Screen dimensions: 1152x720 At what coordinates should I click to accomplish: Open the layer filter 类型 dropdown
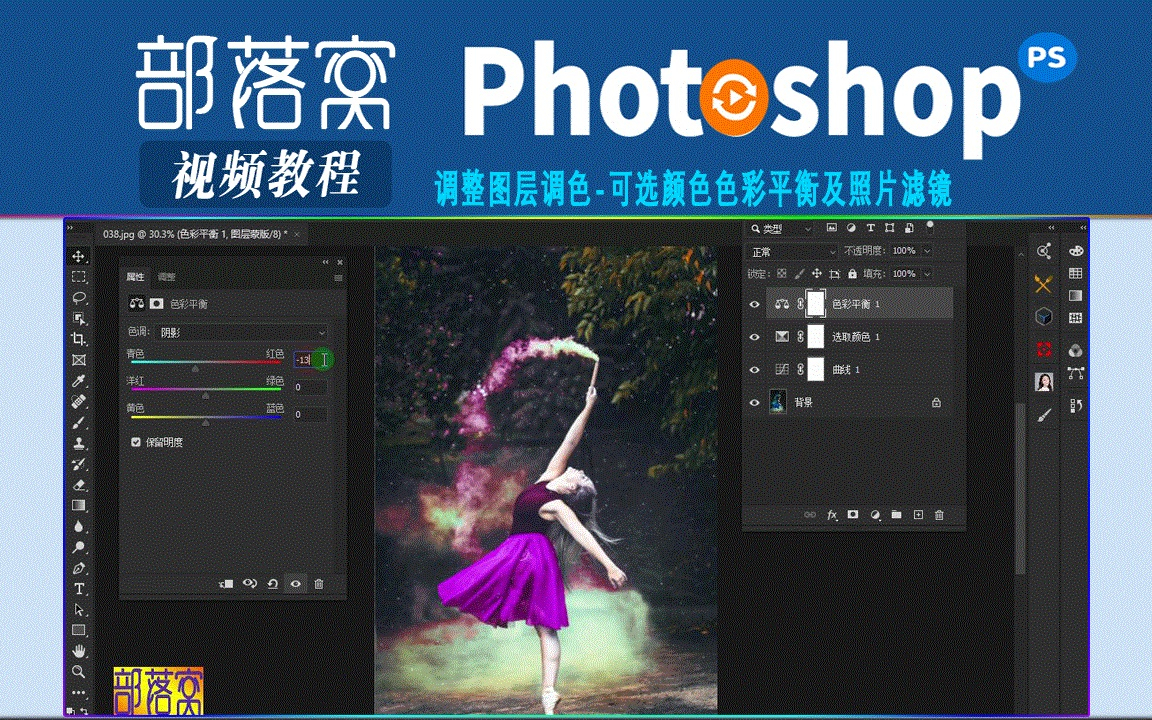pos(781,229)
